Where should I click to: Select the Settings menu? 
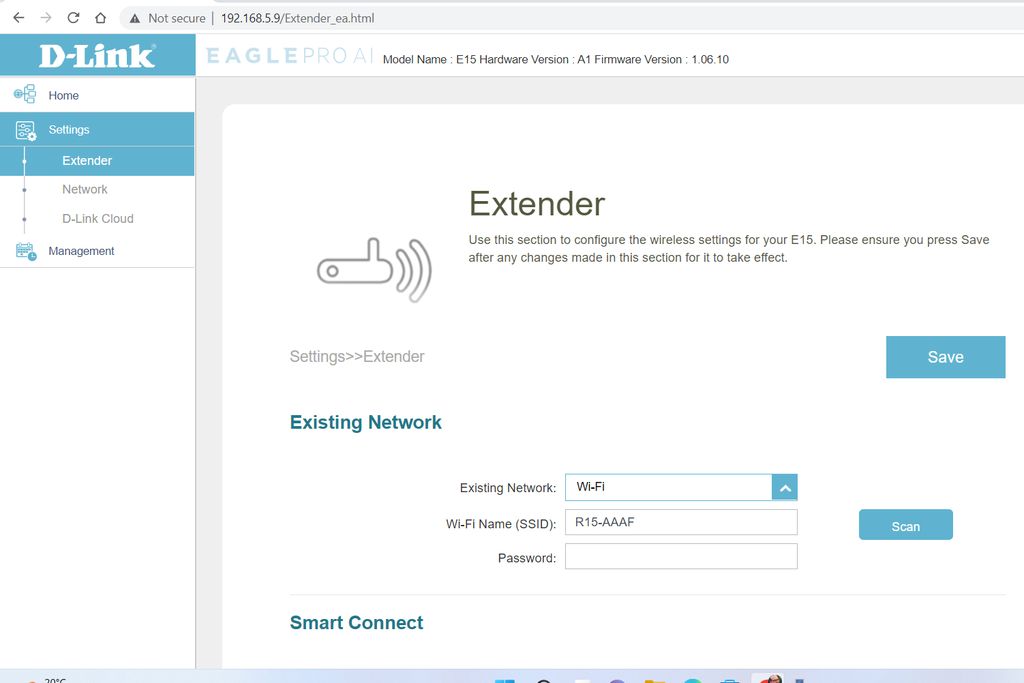pyautogui.click(x=97, y=129)
